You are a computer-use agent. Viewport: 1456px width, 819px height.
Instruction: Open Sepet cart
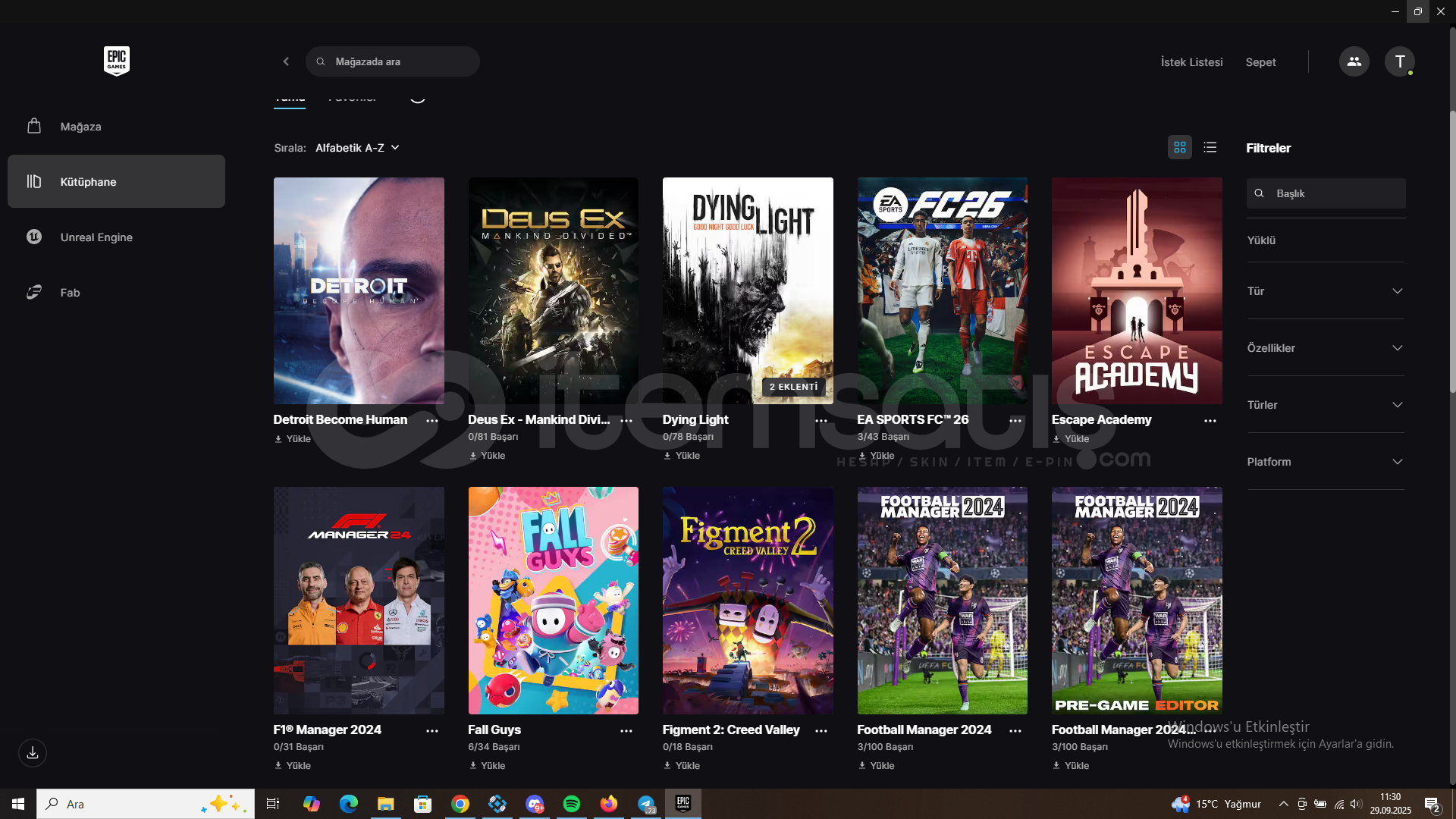click(1260, 62)
